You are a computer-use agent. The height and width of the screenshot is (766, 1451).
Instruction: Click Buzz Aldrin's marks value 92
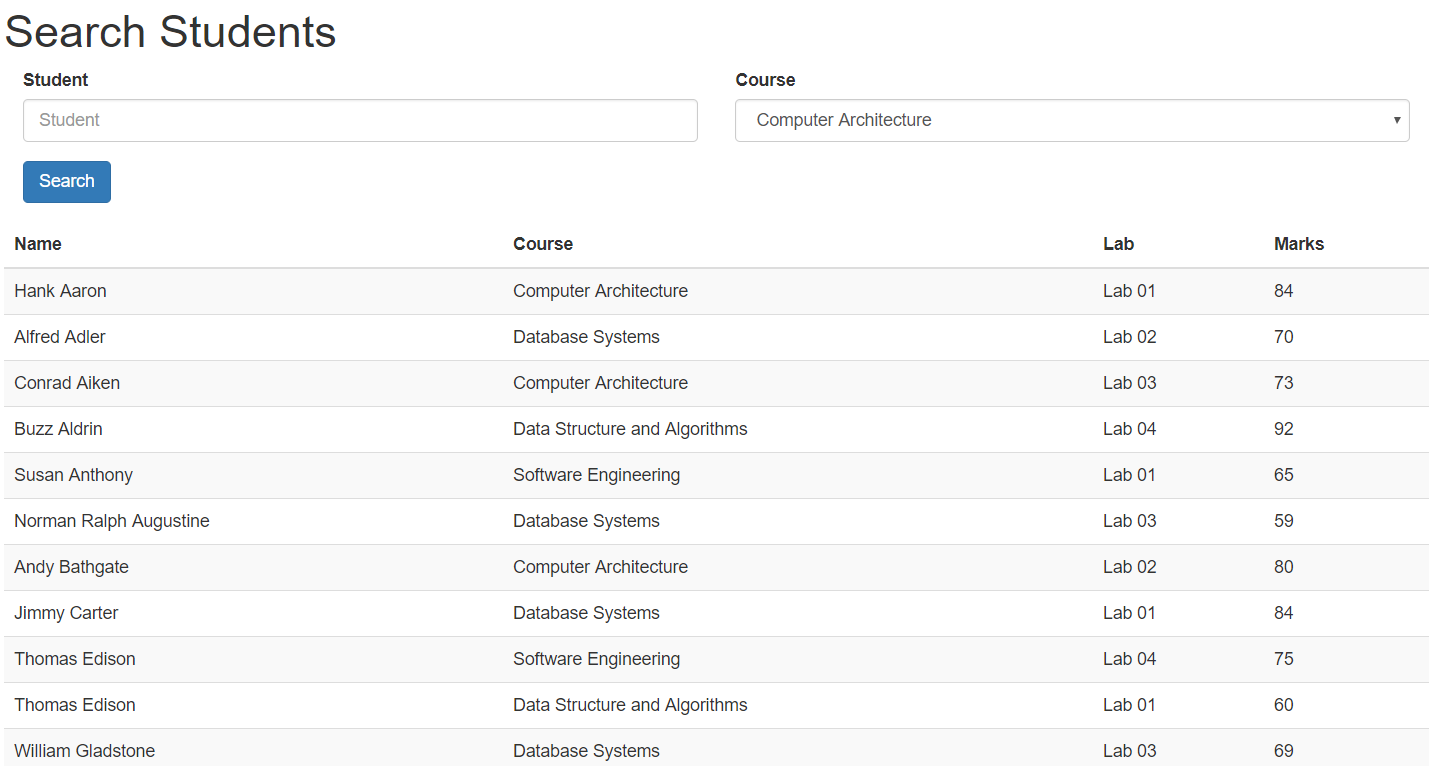pos(1283,429)
